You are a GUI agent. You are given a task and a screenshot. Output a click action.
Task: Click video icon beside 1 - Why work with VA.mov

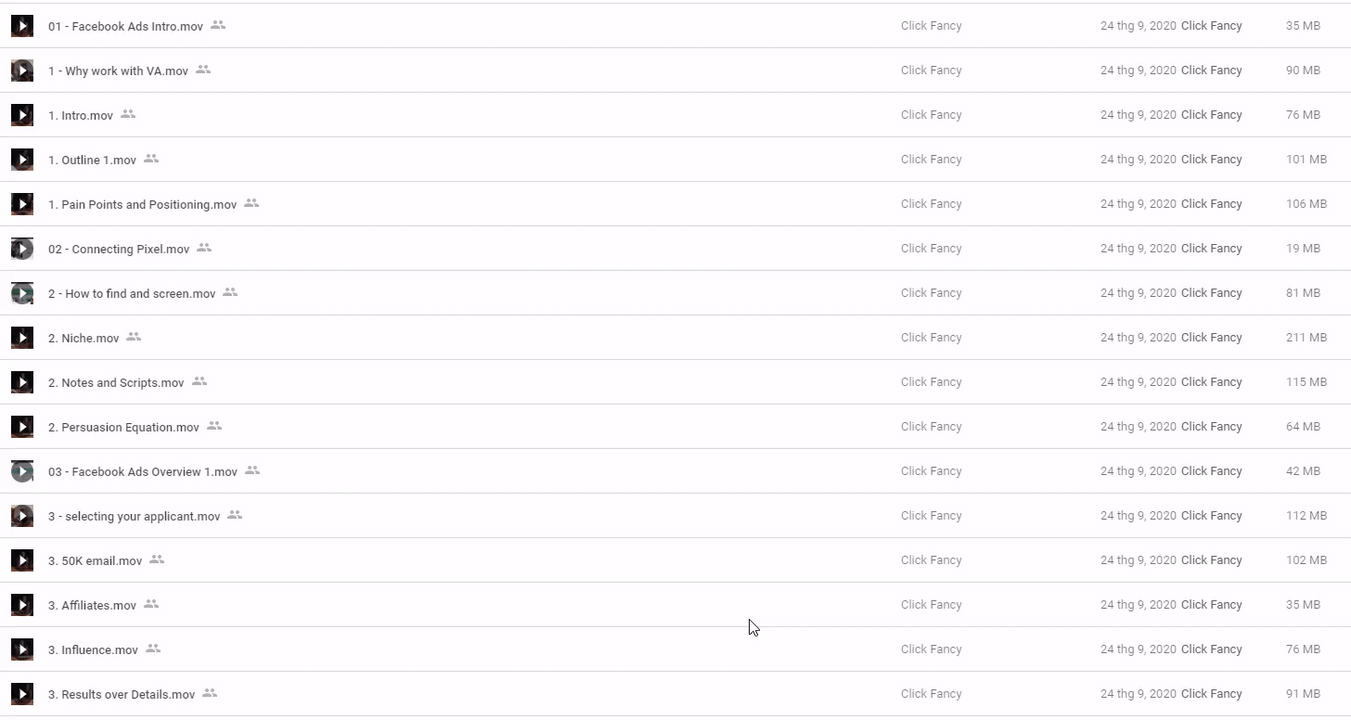[22, 71]
